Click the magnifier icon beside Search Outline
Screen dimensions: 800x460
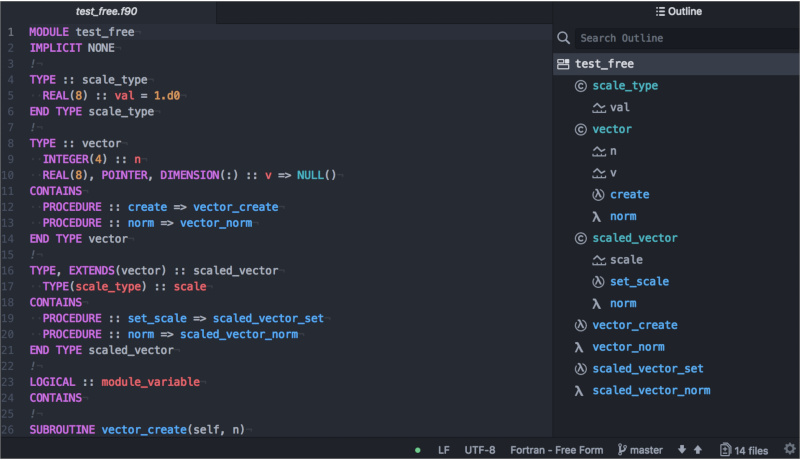tap(563, 38)
